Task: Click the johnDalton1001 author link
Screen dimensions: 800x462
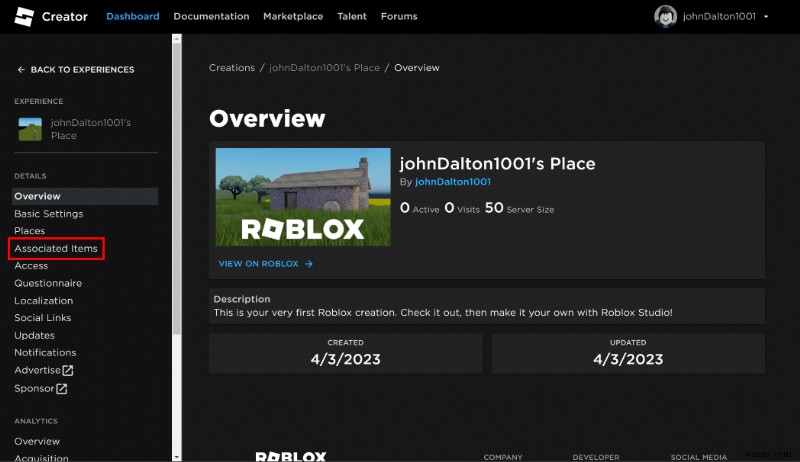Action: [x=453, y=182]
